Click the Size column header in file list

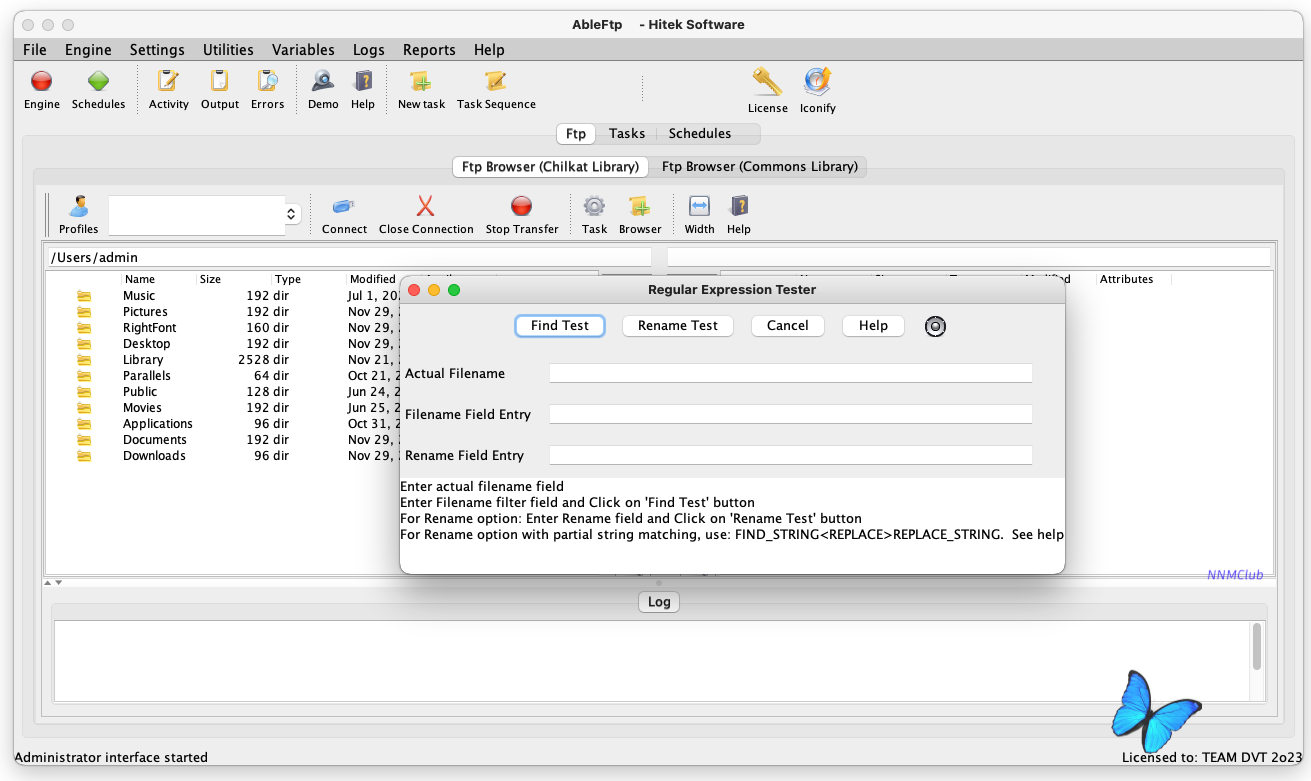pos(210,280)
